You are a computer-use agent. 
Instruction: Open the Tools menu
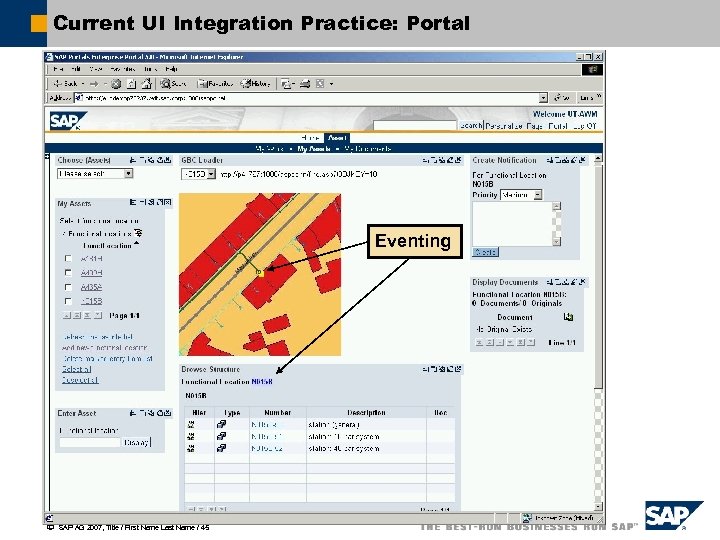150,69
